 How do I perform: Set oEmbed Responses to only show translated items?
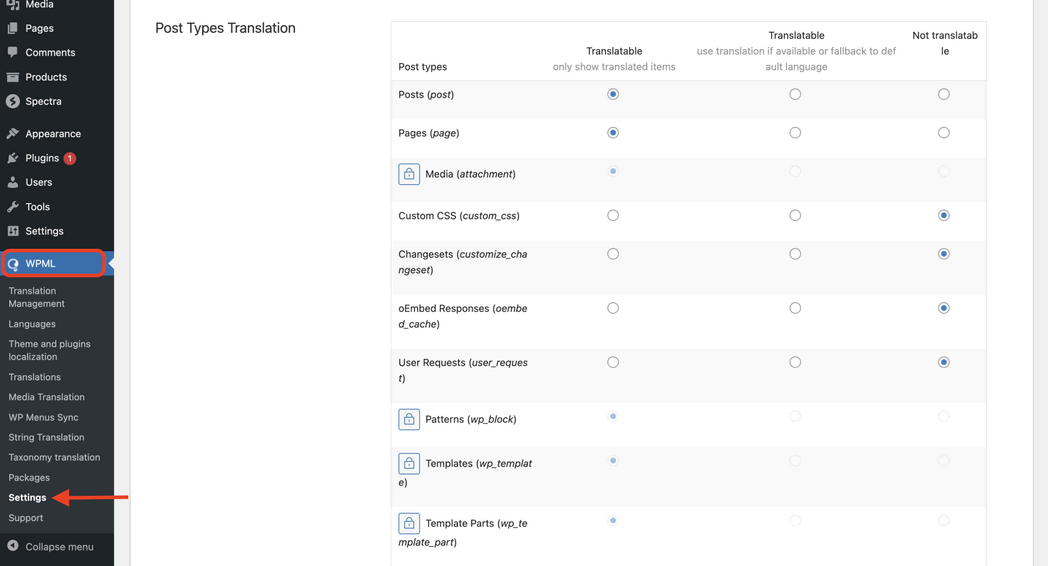[x=613, y=309]
